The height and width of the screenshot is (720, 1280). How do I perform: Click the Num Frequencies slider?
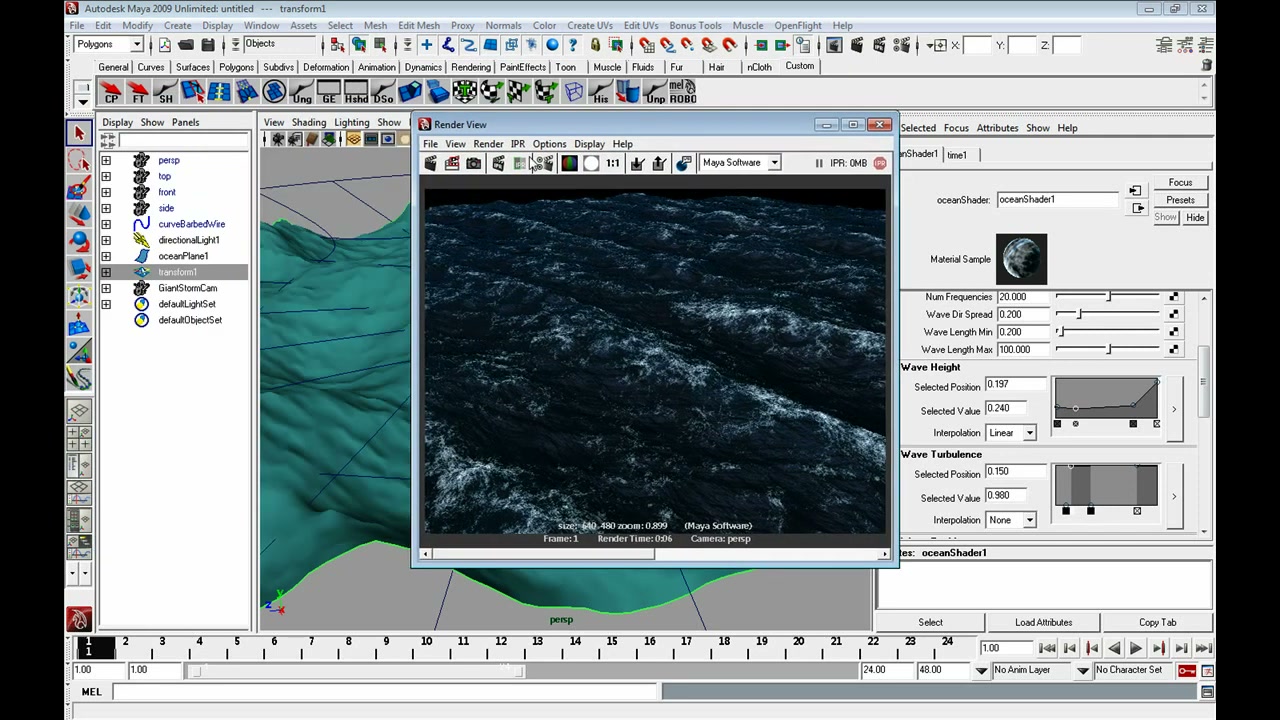(x=1108, y=297)
